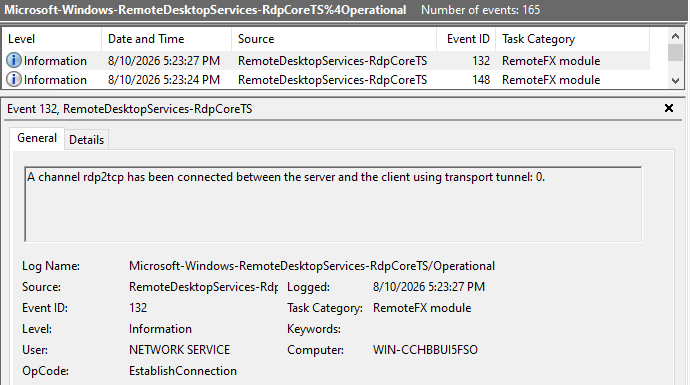This screenshot has height=385, width=690.
Task: Sort events by the Date and Time column
Action: [x=166, y=39]
